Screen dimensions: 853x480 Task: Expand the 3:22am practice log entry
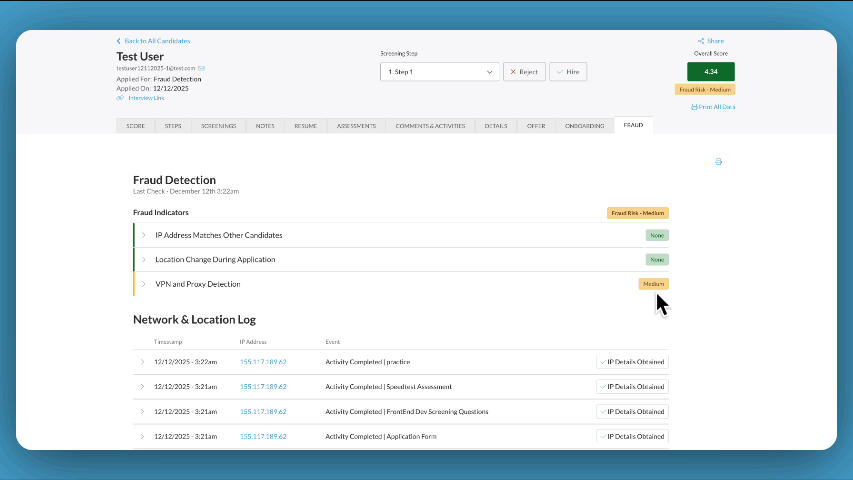142,362
